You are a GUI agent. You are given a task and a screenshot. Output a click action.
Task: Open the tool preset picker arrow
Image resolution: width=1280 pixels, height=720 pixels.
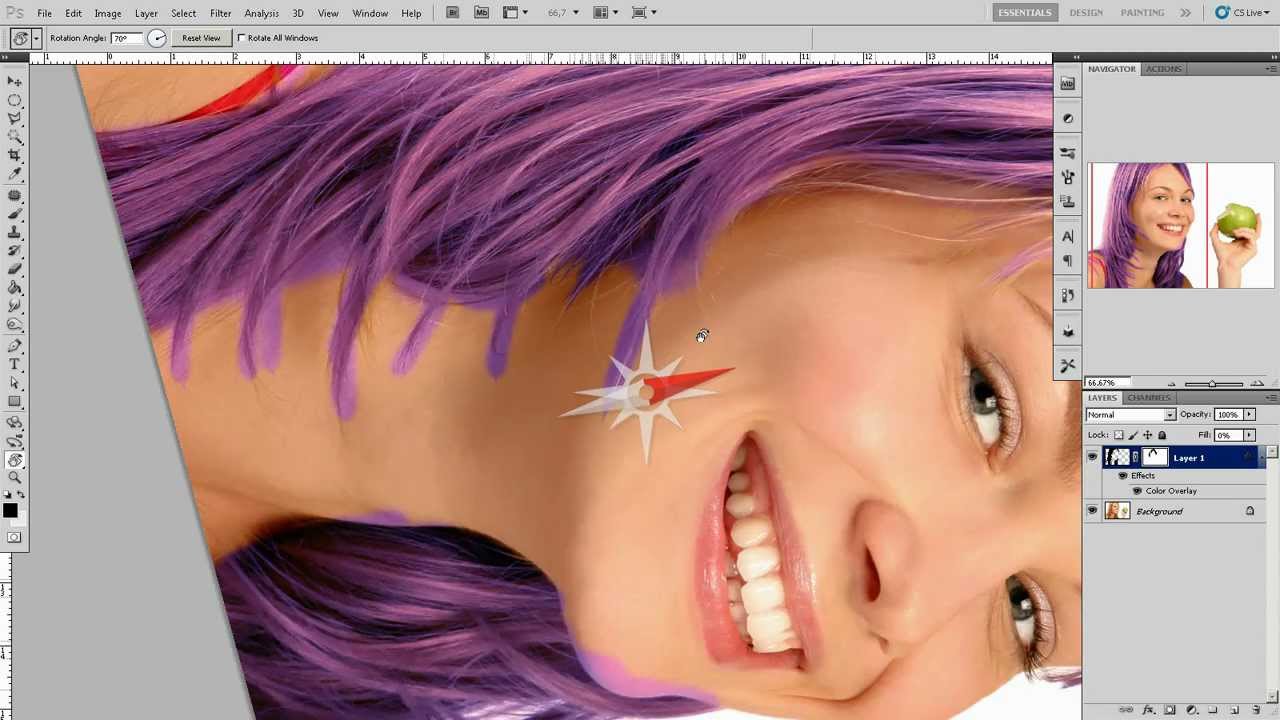[36, 38]
